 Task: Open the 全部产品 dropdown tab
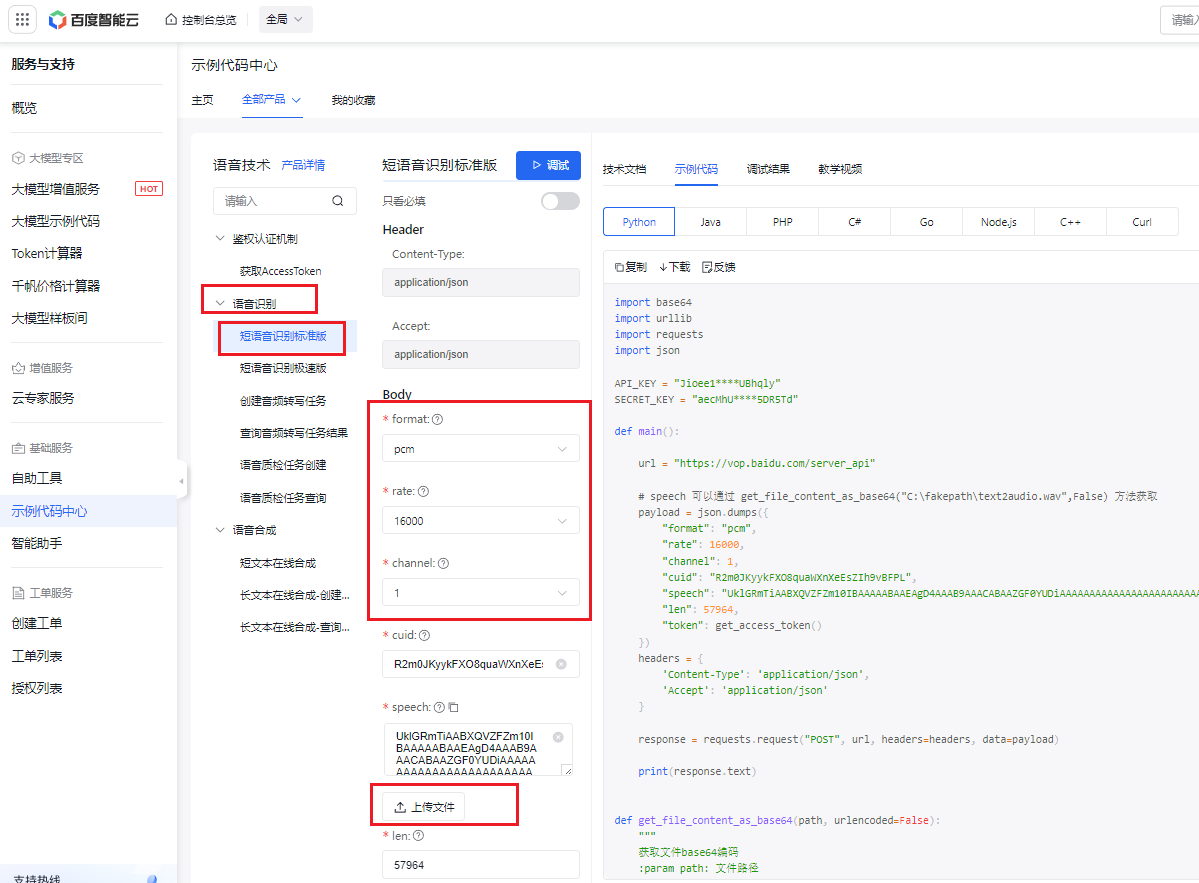pos(271,99)
